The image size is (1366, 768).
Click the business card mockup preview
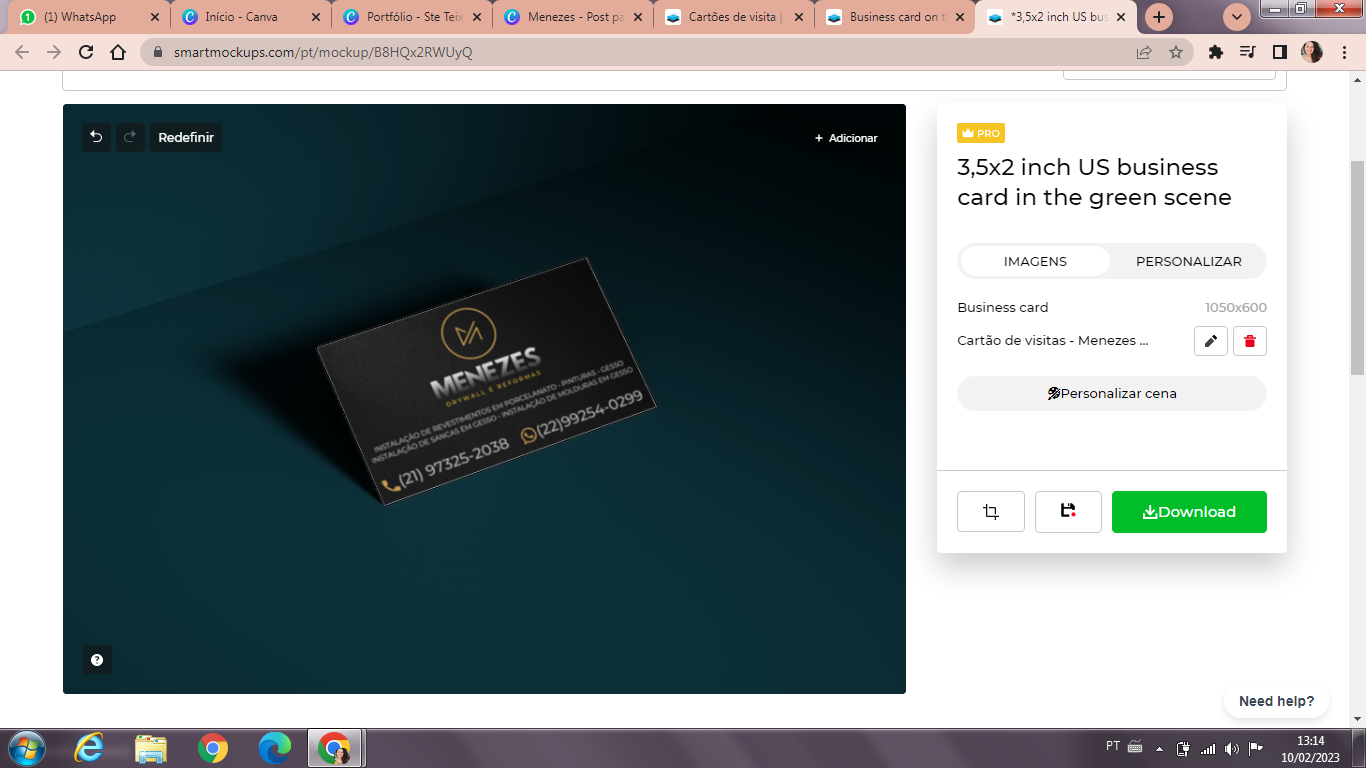[x=487, y=381]
